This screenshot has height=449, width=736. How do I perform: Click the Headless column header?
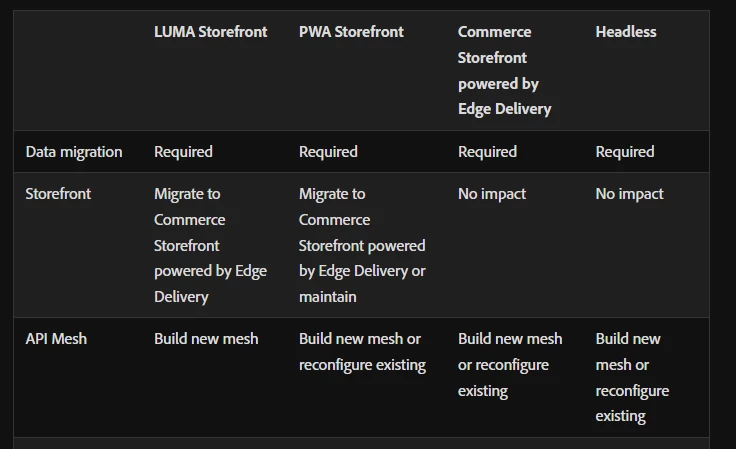pyautogui.click(x=626, y=32)
